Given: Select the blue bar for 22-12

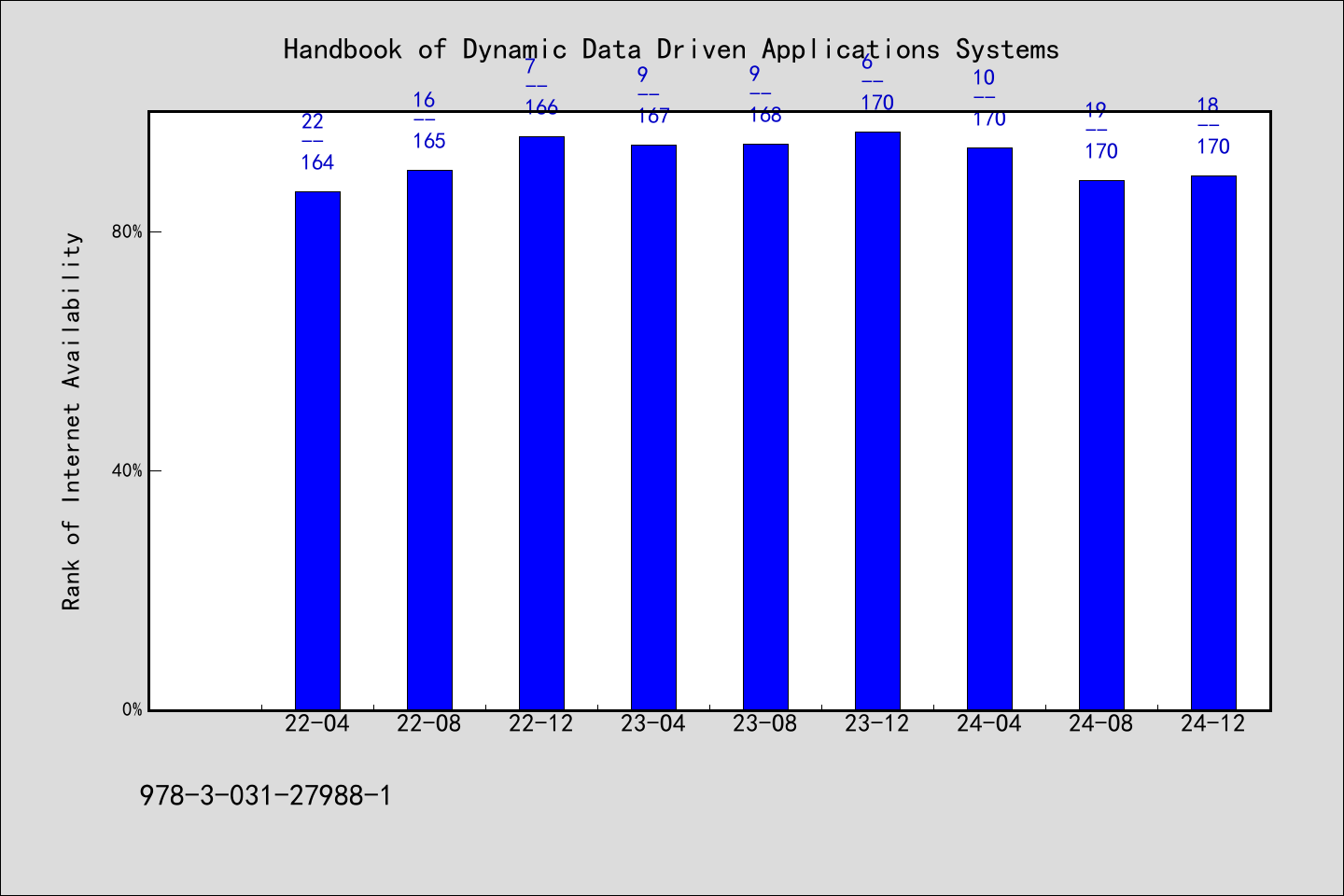Looking at the screenshot, I should pyautogui.click(x=541, y=423).
